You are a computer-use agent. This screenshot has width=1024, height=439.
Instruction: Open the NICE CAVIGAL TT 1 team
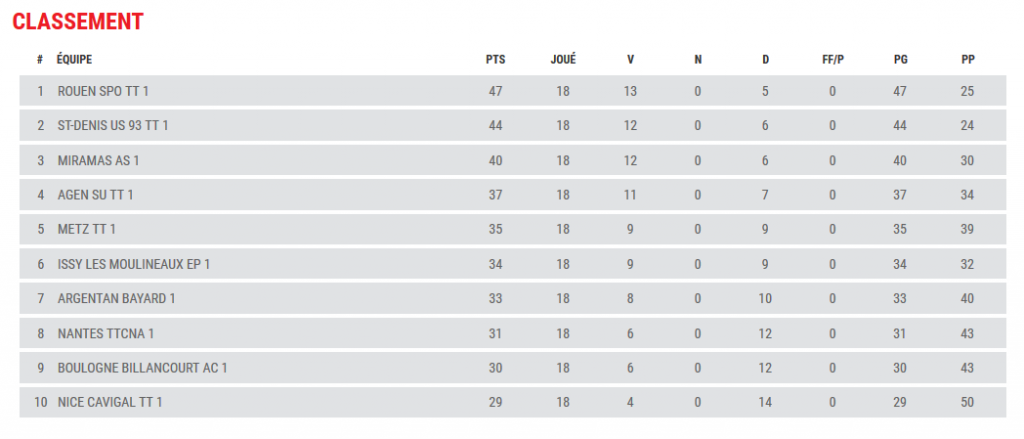(110, 402)
